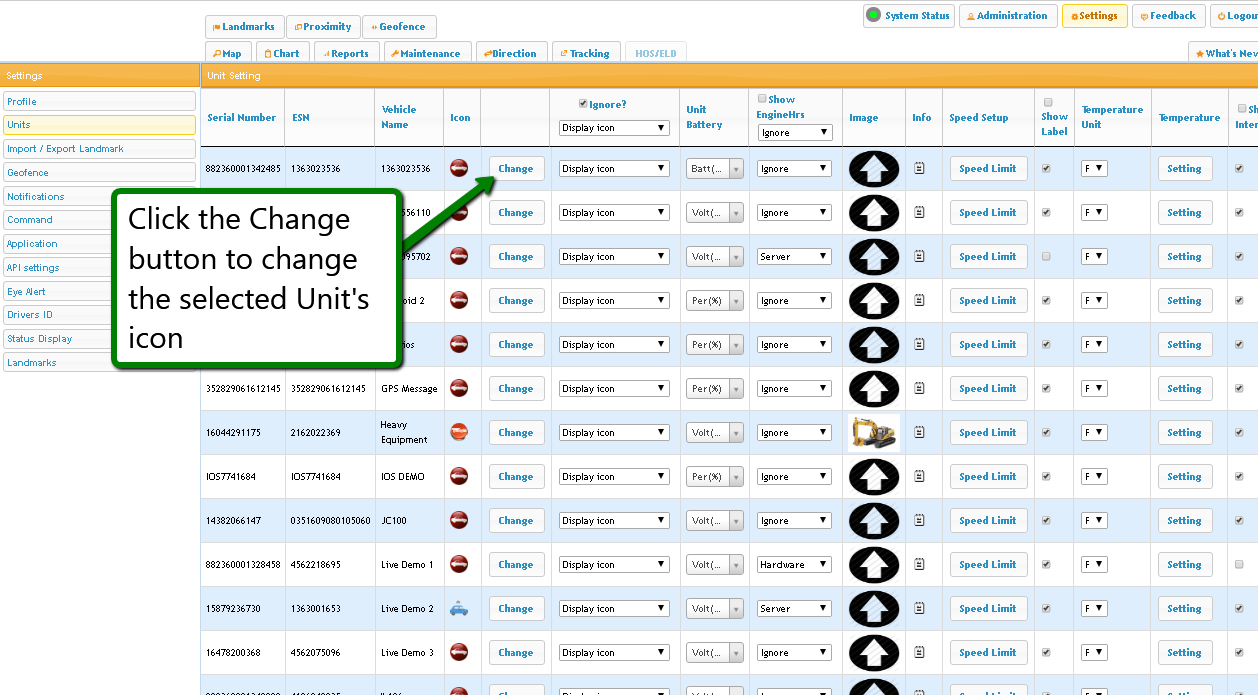The image size is (1258, 695).
Task: Click Change button for Live Demo 3
Action: pos(516,652)
